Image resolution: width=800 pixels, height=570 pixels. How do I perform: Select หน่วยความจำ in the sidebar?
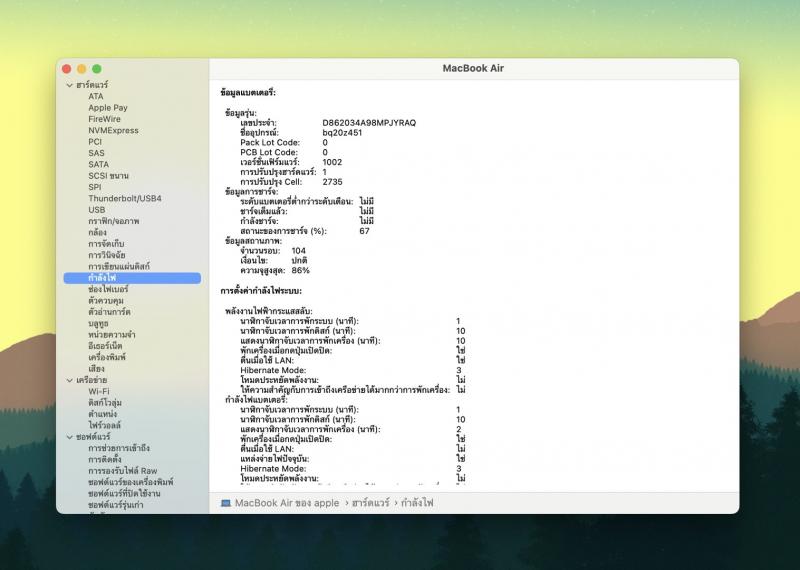pyautogui.click(x=112, y=335)
